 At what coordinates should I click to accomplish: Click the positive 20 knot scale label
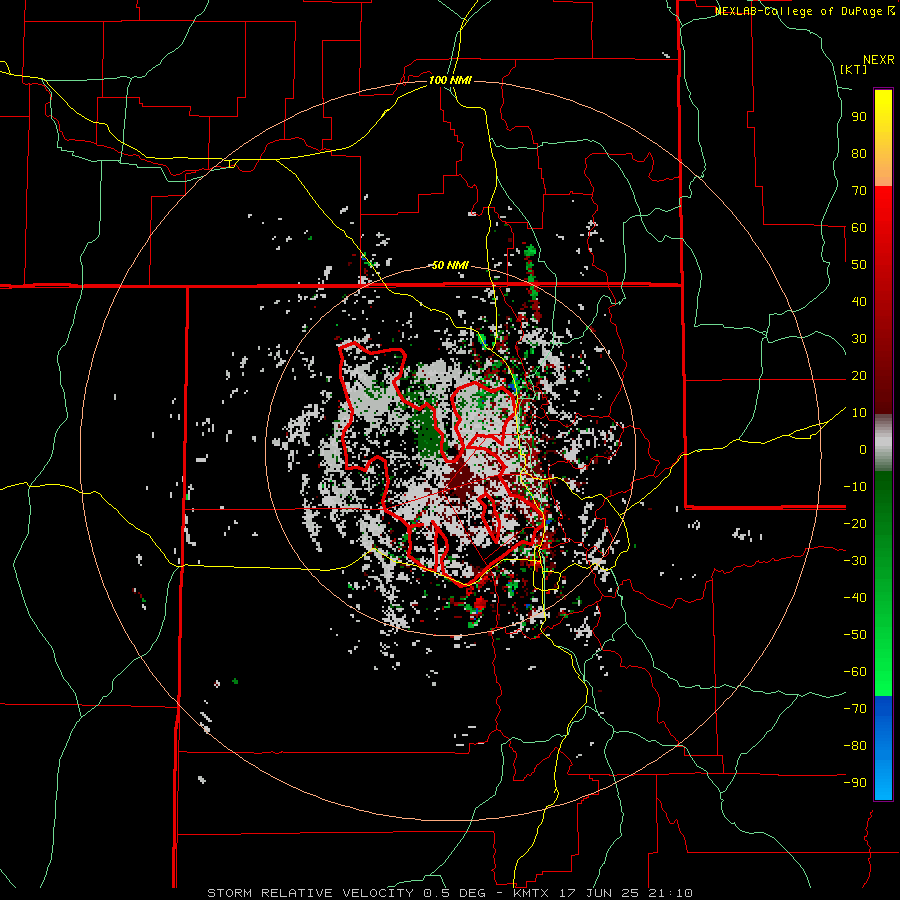point(859,375)
